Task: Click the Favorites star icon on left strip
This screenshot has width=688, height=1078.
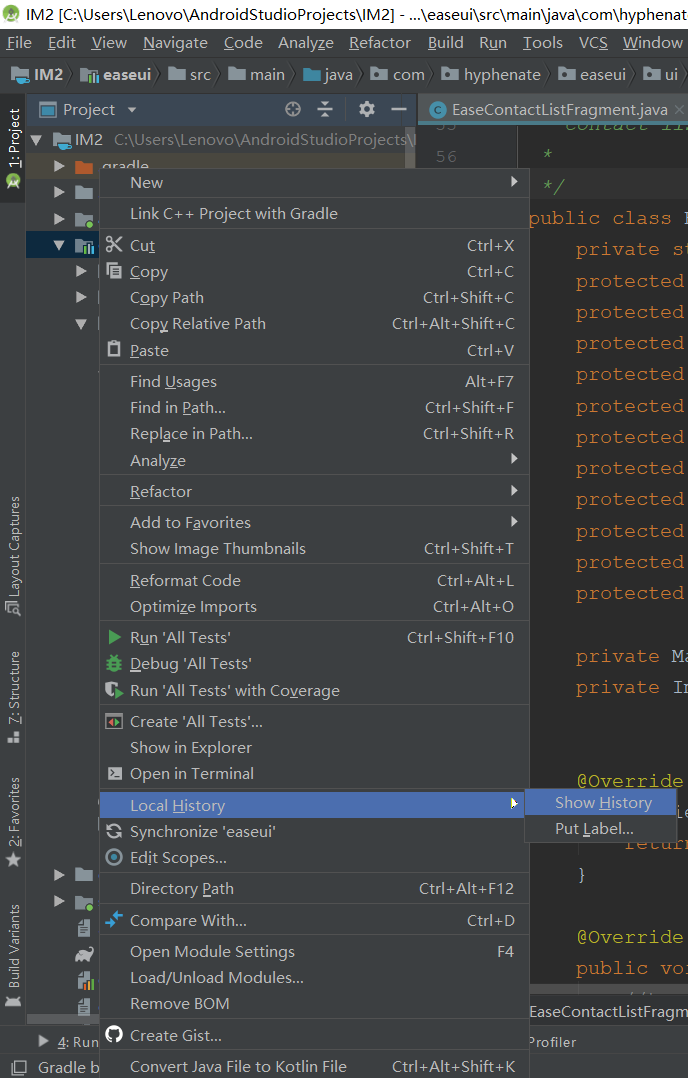Action: click(x=13, y=859)
